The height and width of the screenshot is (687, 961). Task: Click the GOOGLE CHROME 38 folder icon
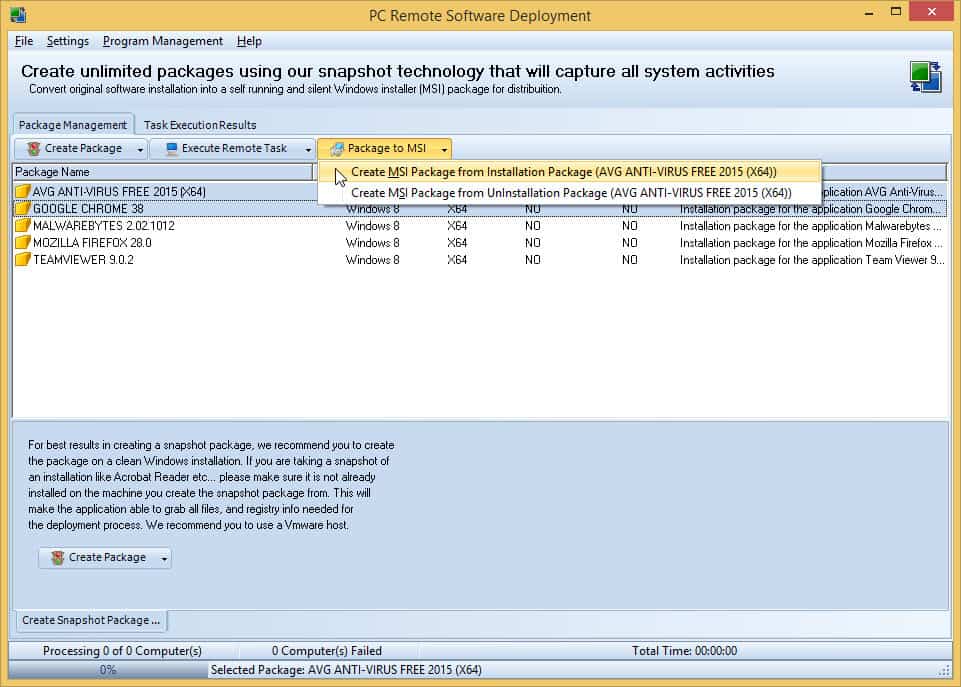tap(22, 209)
